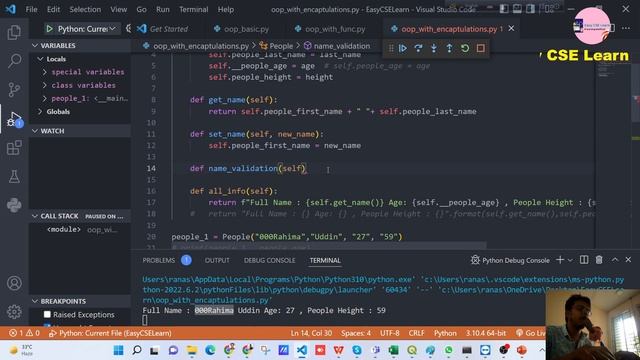
Task: Expand special variables node
Action: click(x=44, y=72)
